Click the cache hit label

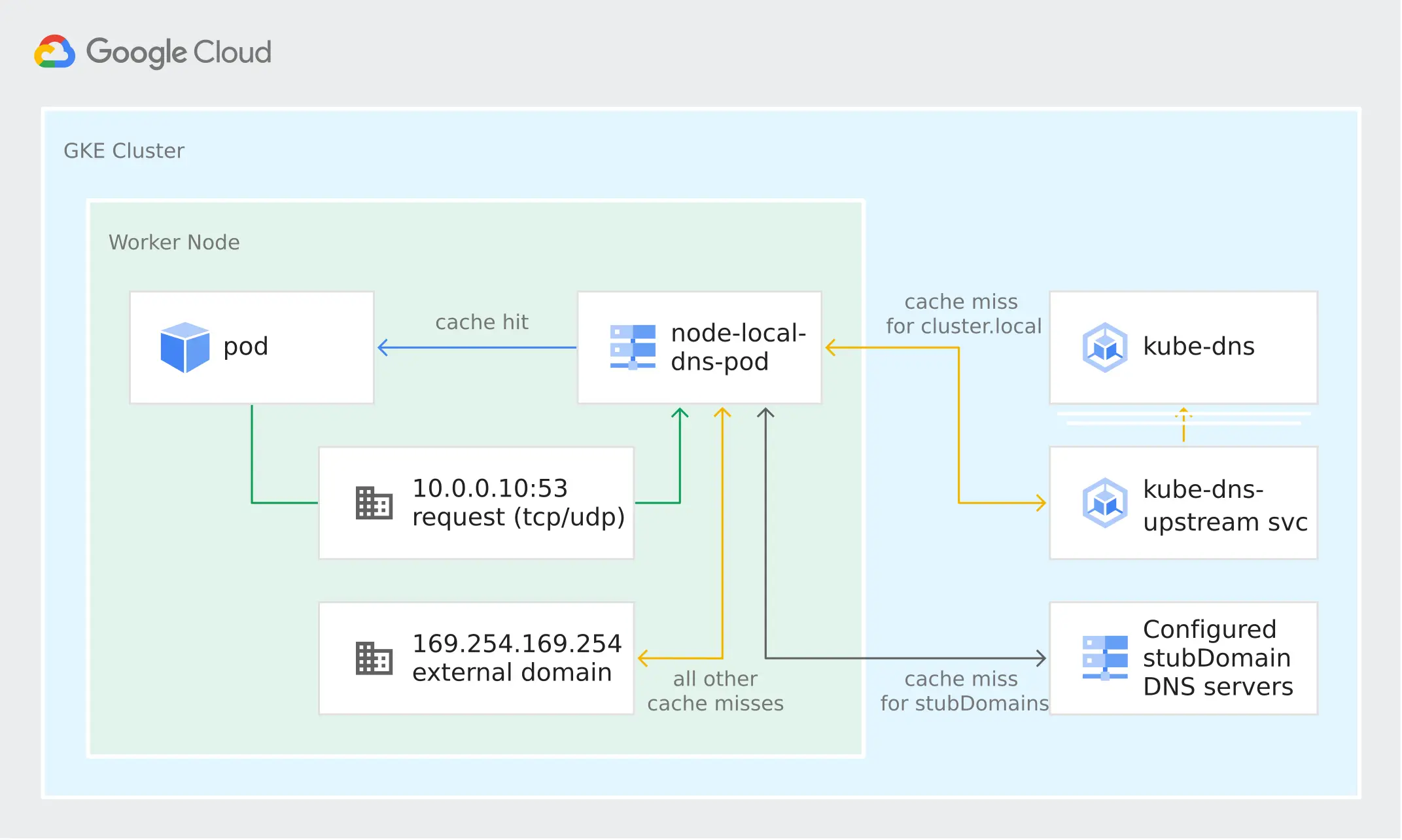click(x=482, y=322)
